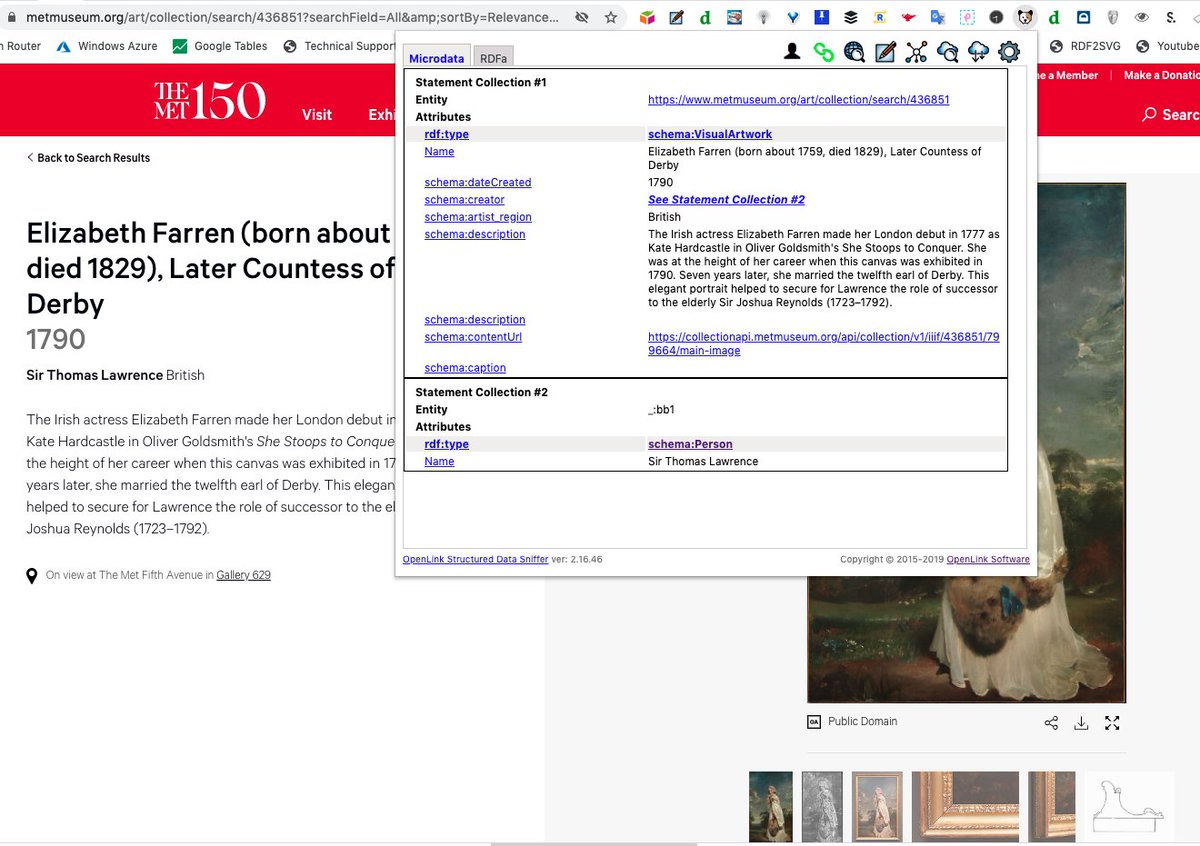Click the crossed-out eye icon in address bar
This screenshot has width=1200, height=846.
582,17
